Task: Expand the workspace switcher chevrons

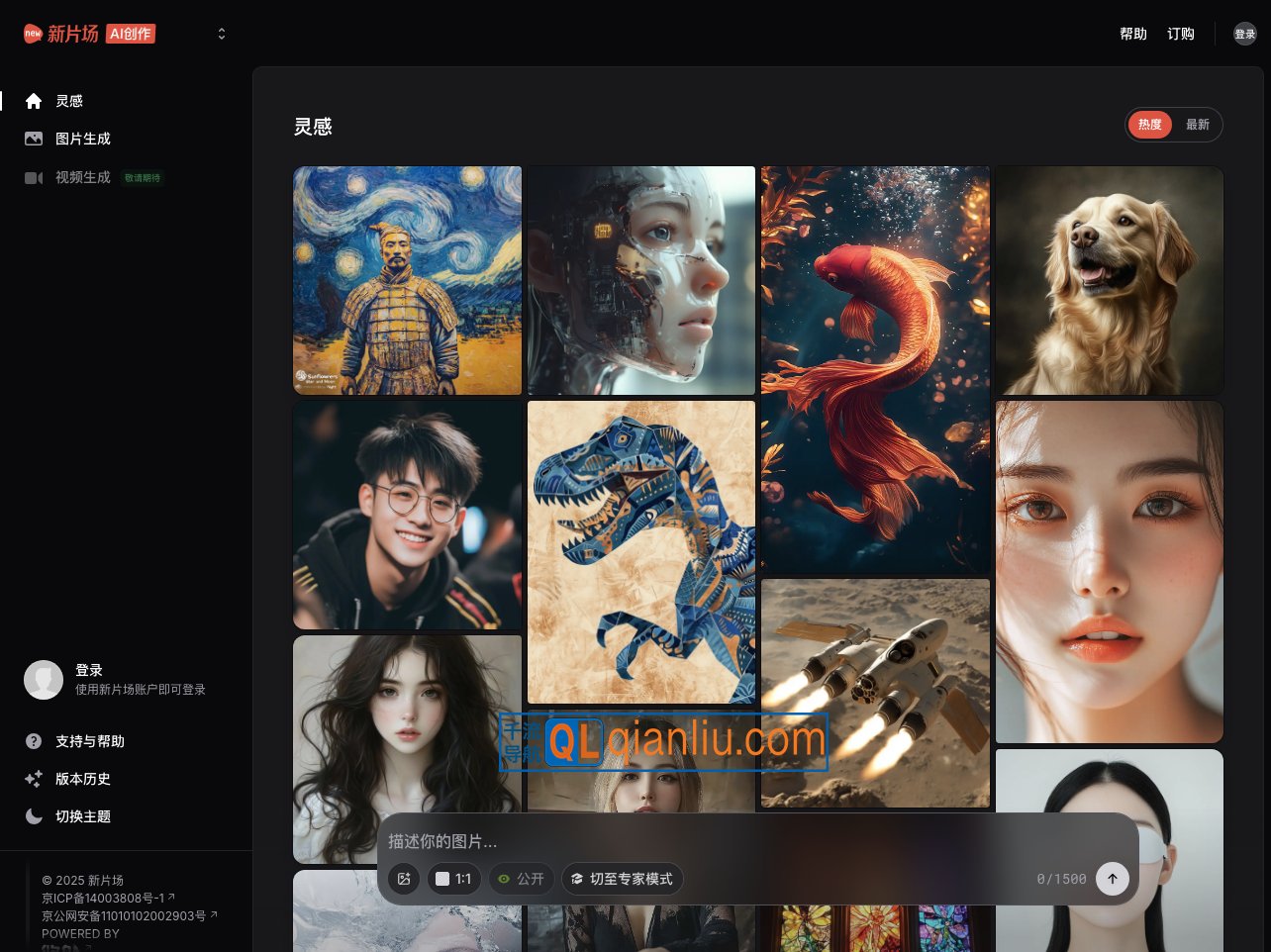Action: click(222, 34)
